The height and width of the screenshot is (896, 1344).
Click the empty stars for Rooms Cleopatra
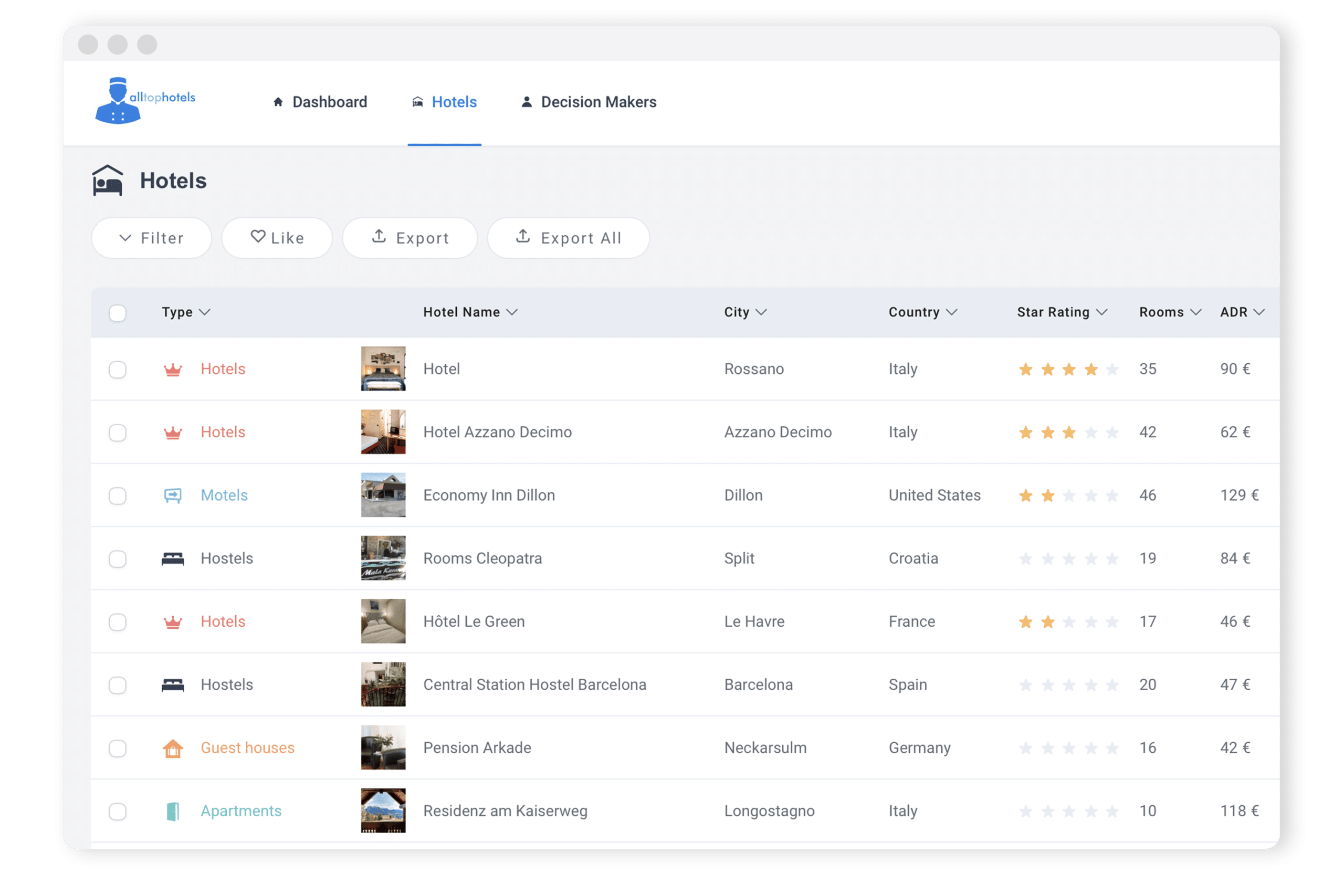(1068, 559)
